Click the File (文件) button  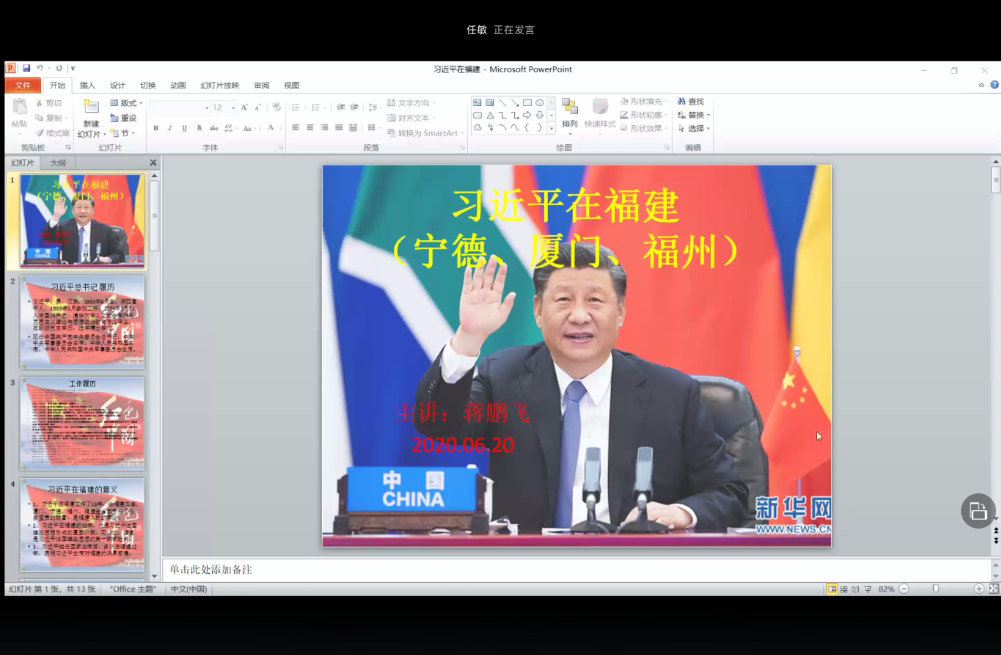click(22, 85)
